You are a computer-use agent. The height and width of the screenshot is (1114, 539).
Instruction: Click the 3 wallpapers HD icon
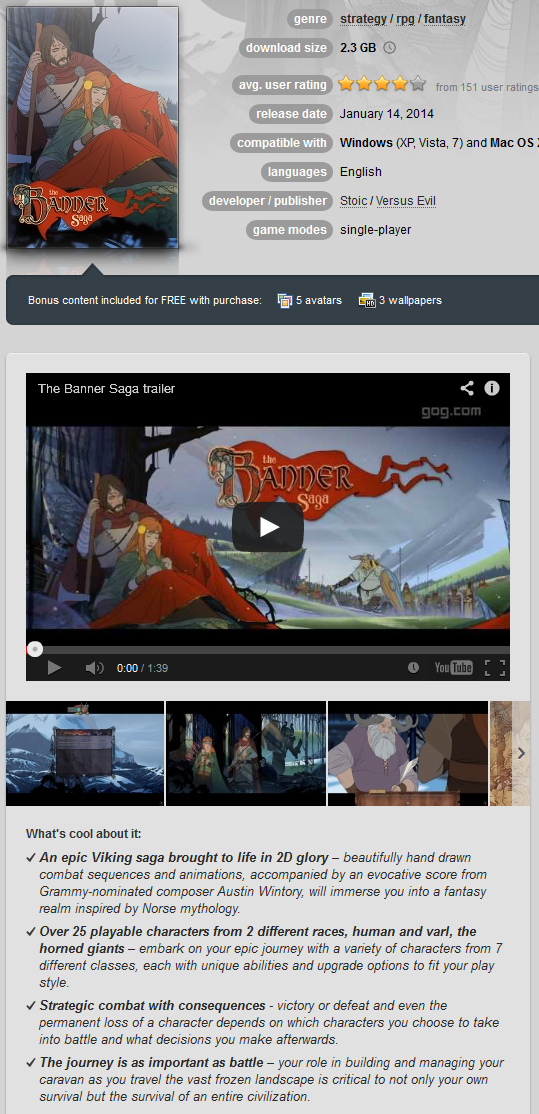point(366,301)
